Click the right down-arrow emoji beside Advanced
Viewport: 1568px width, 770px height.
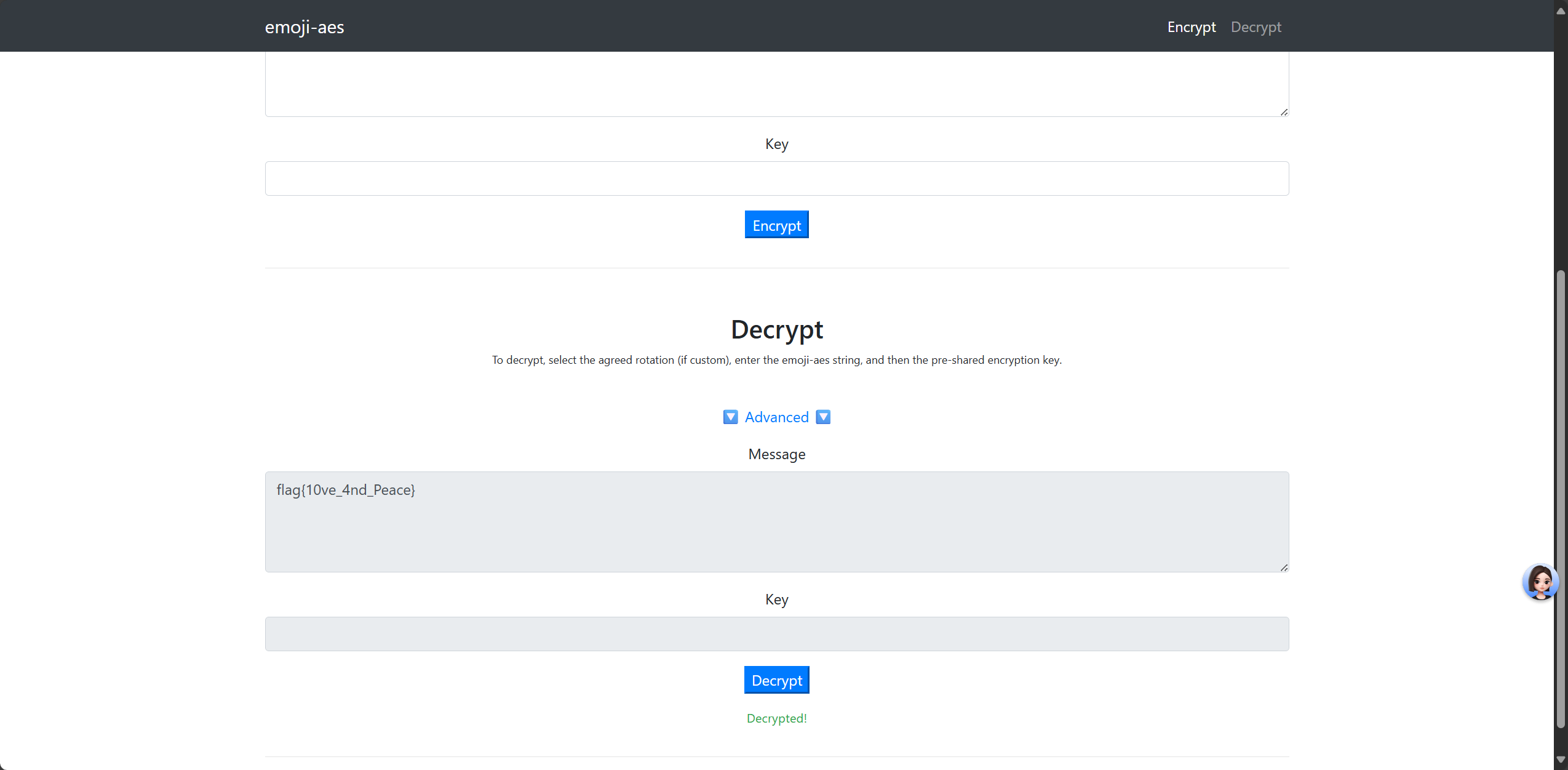(x=823, y=417)
